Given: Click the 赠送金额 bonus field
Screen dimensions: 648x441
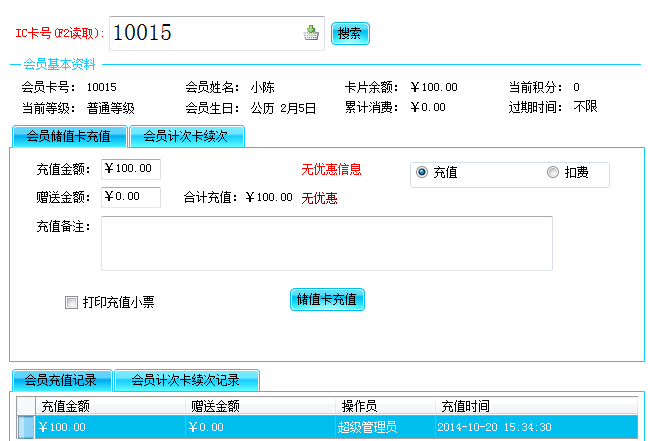Looking at the screenshot, I should point(130,197).
